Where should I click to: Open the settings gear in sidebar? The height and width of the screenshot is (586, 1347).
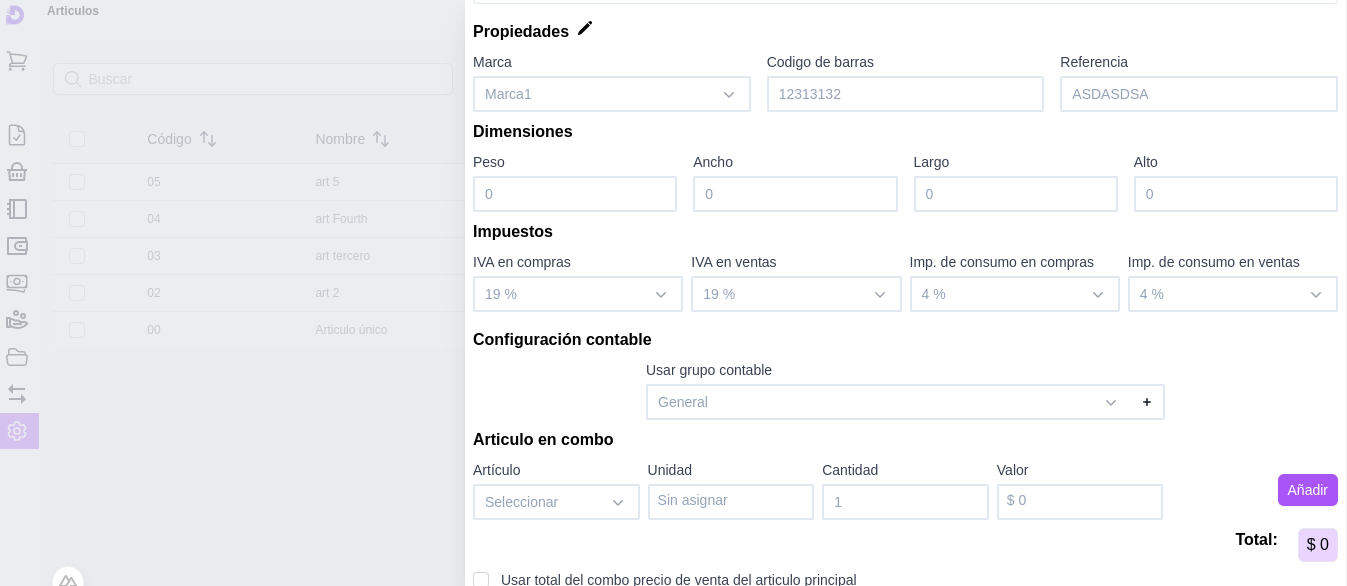(17, 431)
